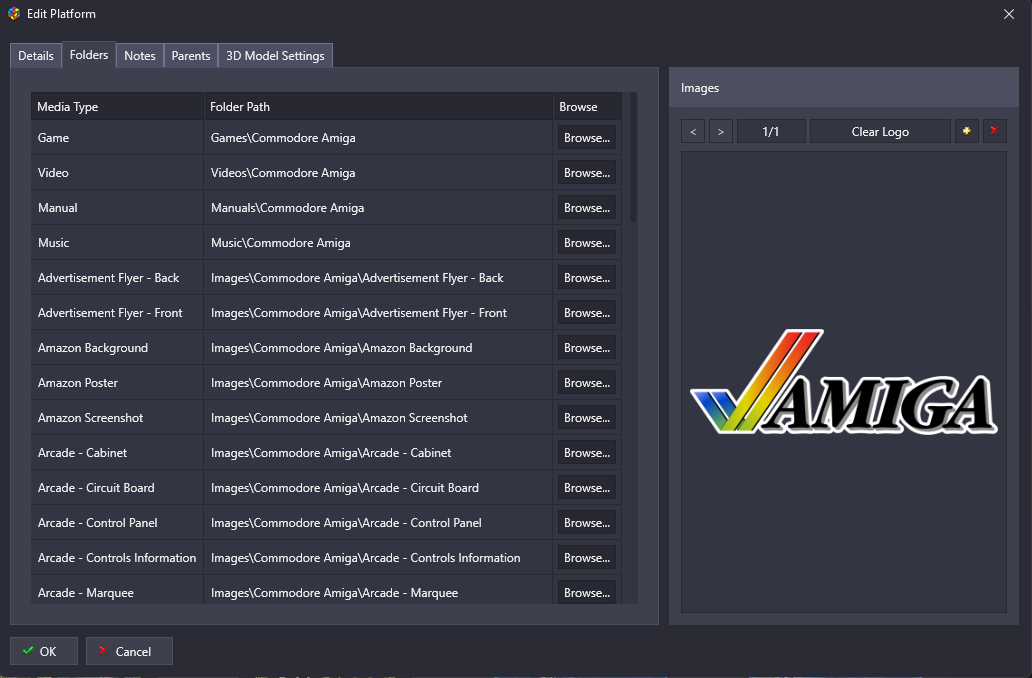Select the Game media type cell
The width and height of the screenshot is (1032, 678).
tap(117, 138)
